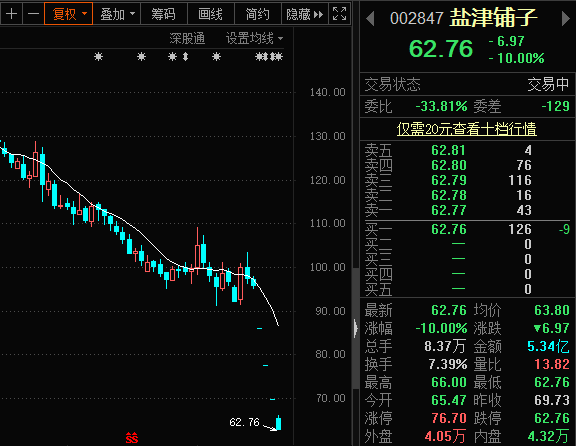Toggle fullscreen chart expand icon
Viewport: 576px width, 446px height.
pyautogui.click(x=339, y=14)
